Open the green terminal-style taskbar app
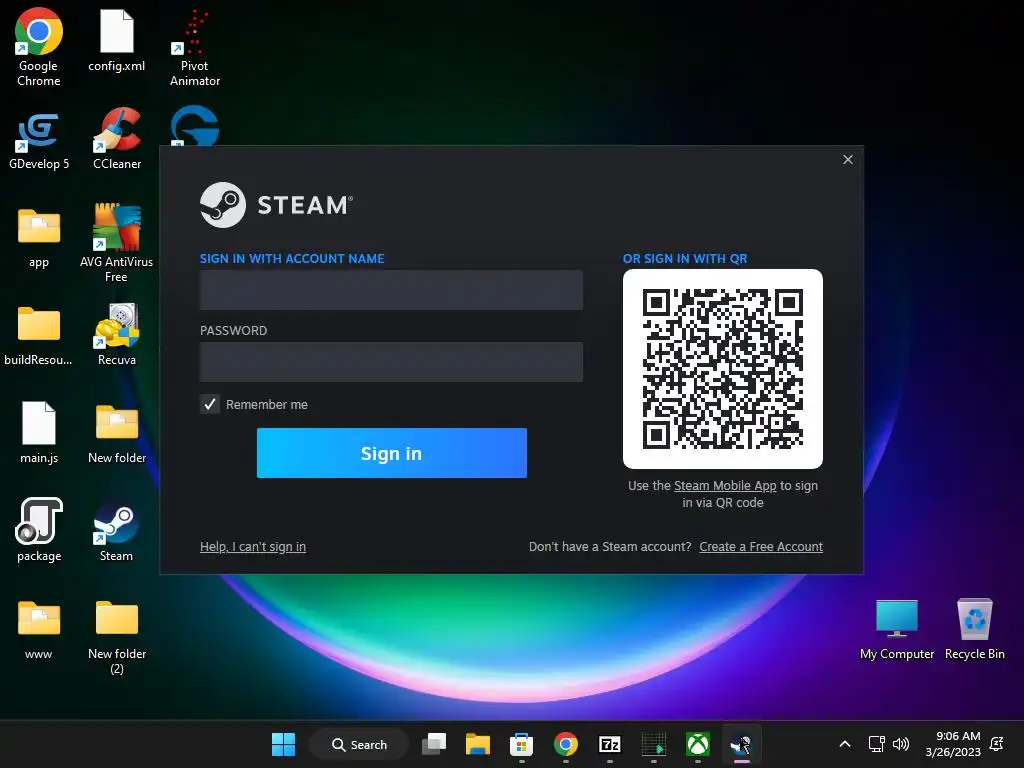This screenshot has height=768, width=1024. (x=654, y=744)
